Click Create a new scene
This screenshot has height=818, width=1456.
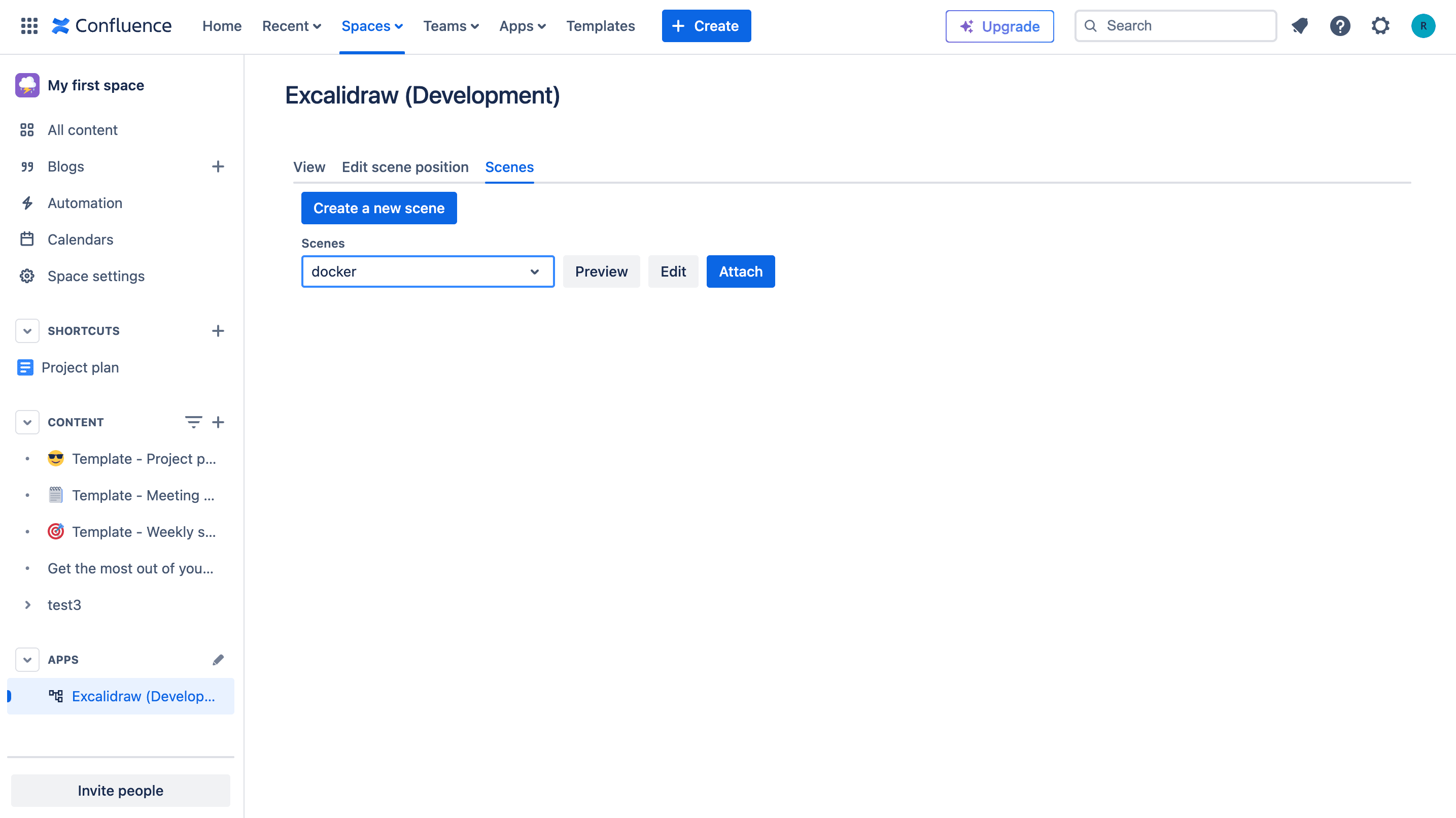pyautogui.click(x=378, y=208)
